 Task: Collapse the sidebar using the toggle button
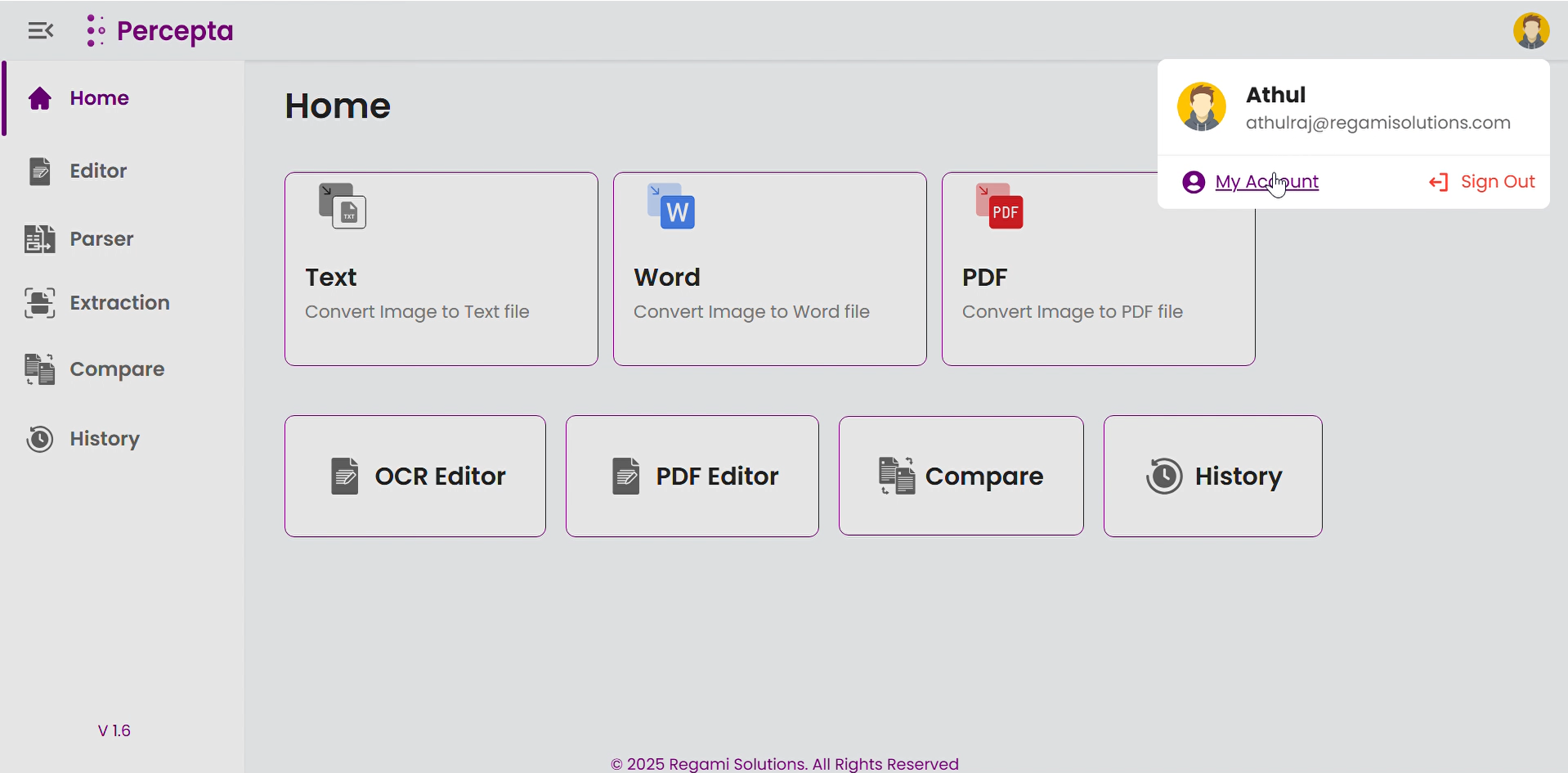tap(40, 30)
